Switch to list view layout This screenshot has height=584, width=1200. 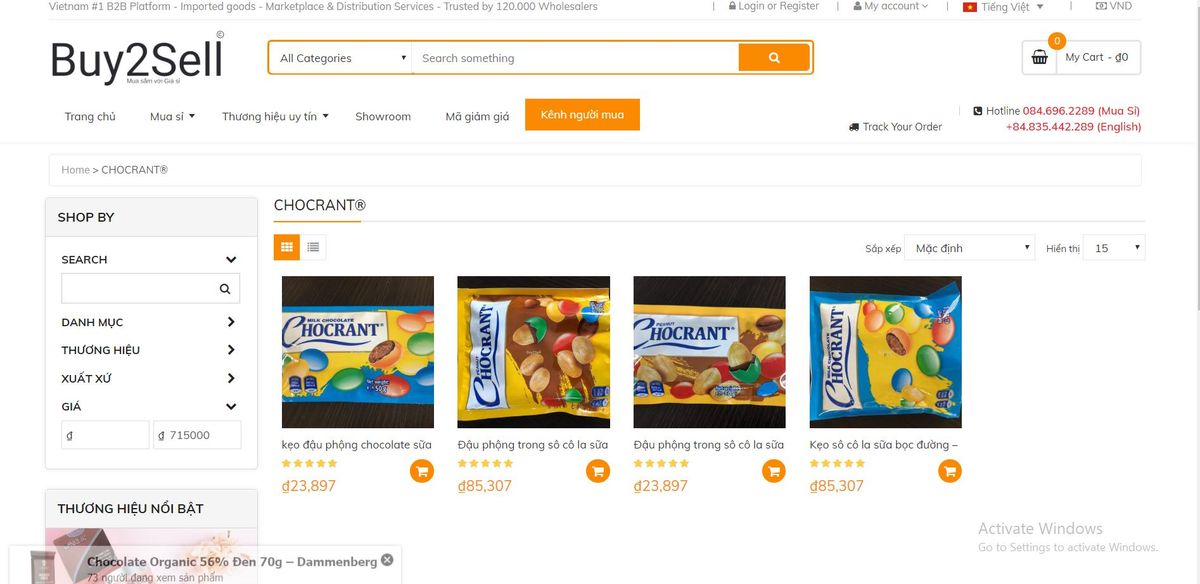coord(313,247)
